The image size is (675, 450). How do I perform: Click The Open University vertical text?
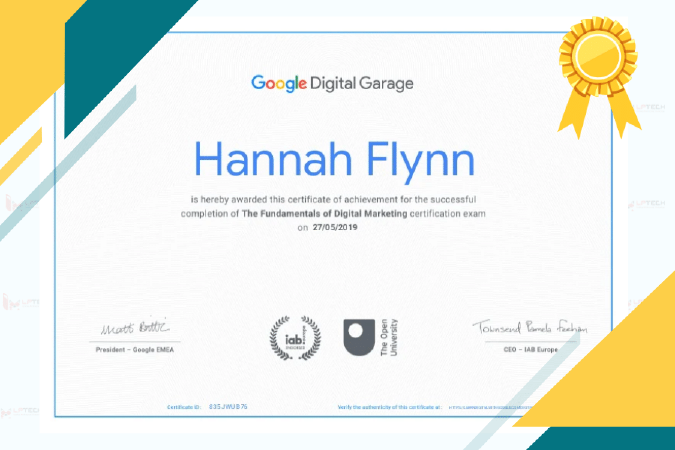pyautogui.click(x=389, y=337)
